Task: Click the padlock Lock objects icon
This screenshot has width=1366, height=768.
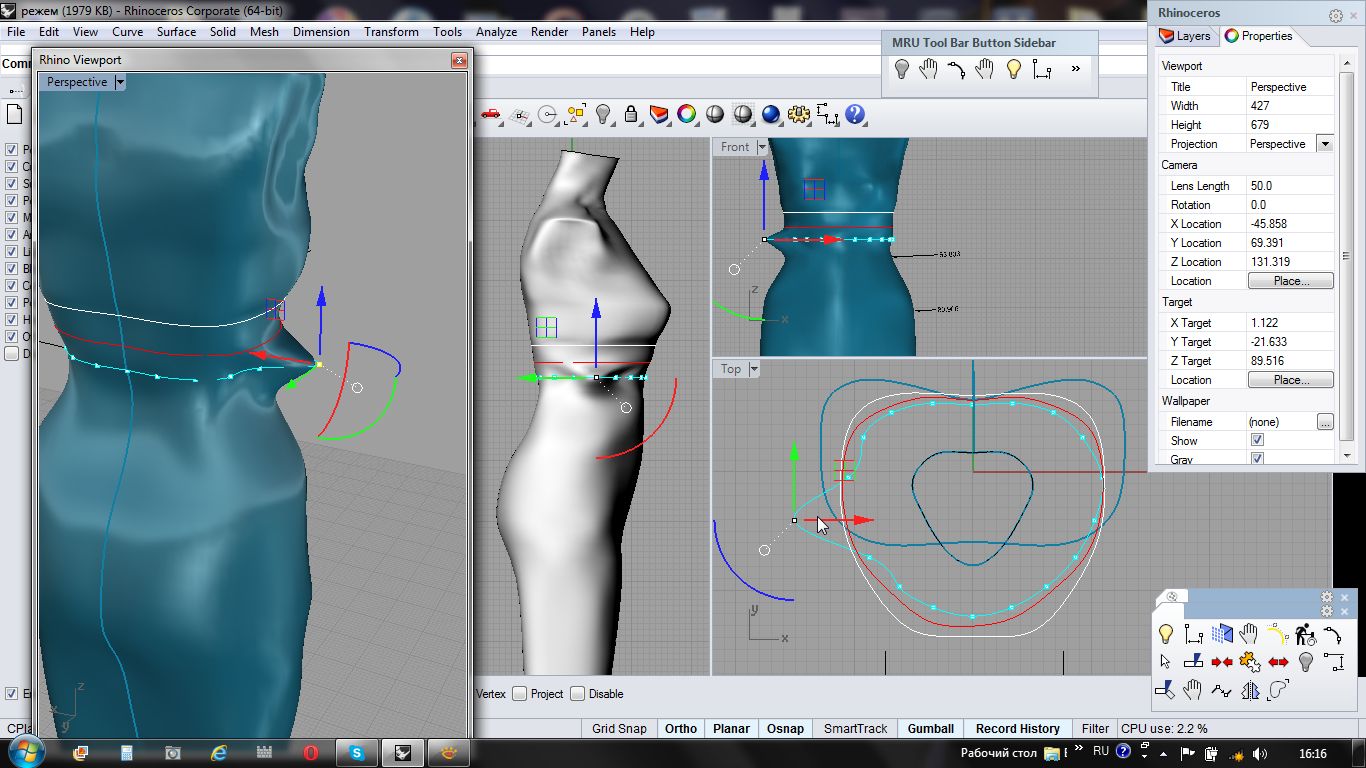Action: click(631, 114)
